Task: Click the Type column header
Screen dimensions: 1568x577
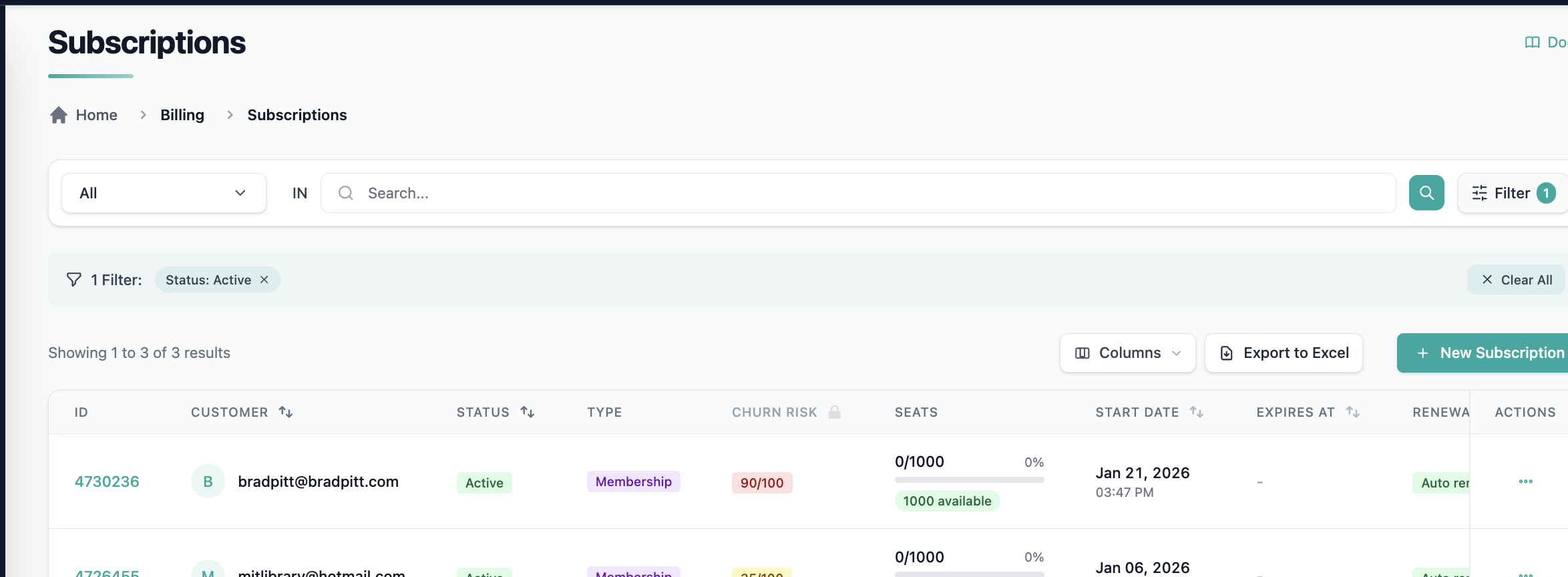Action: [x=604, y=412]
